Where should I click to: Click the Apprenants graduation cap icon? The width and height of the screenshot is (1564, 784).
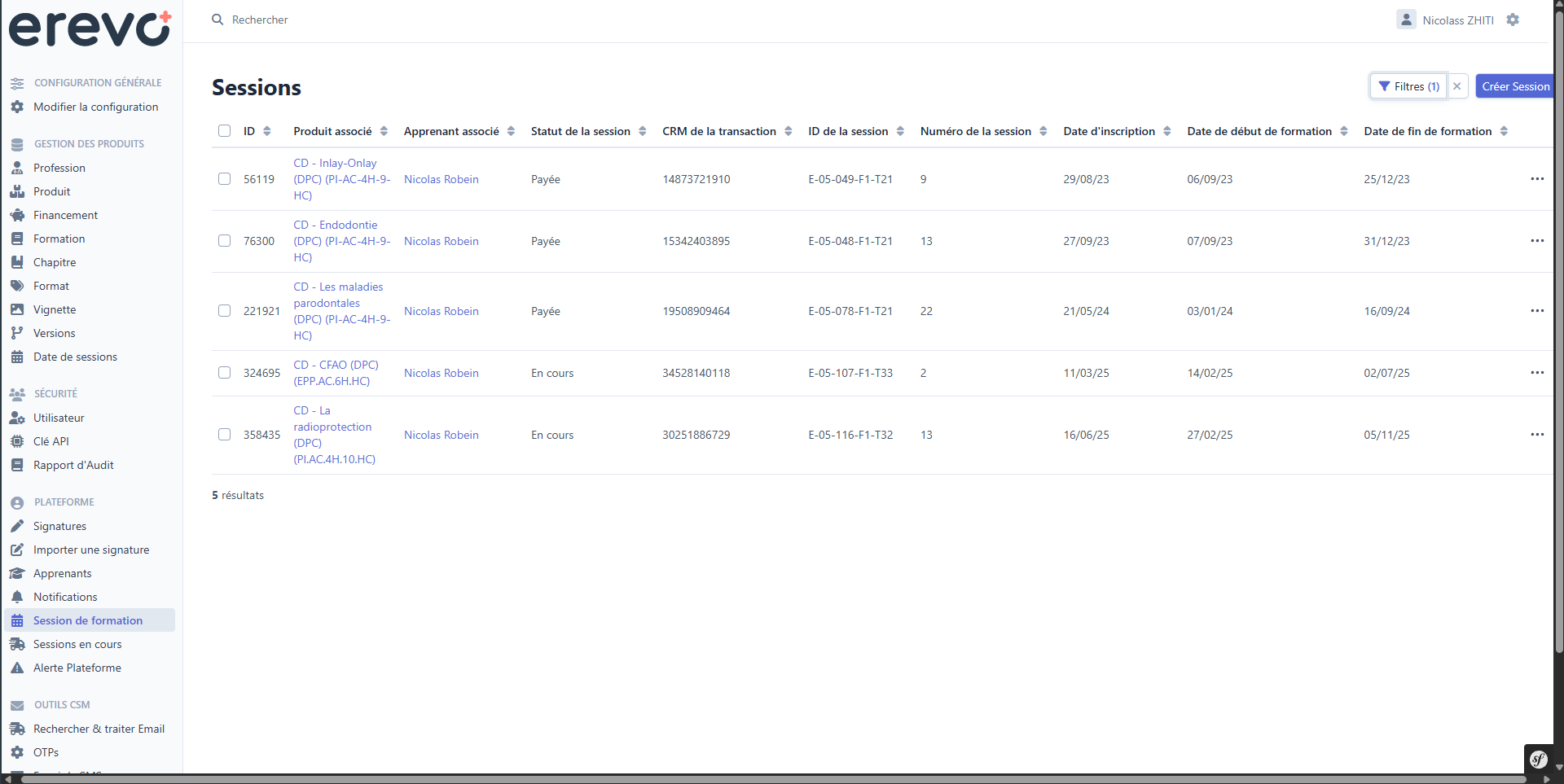tap(17, 573)
